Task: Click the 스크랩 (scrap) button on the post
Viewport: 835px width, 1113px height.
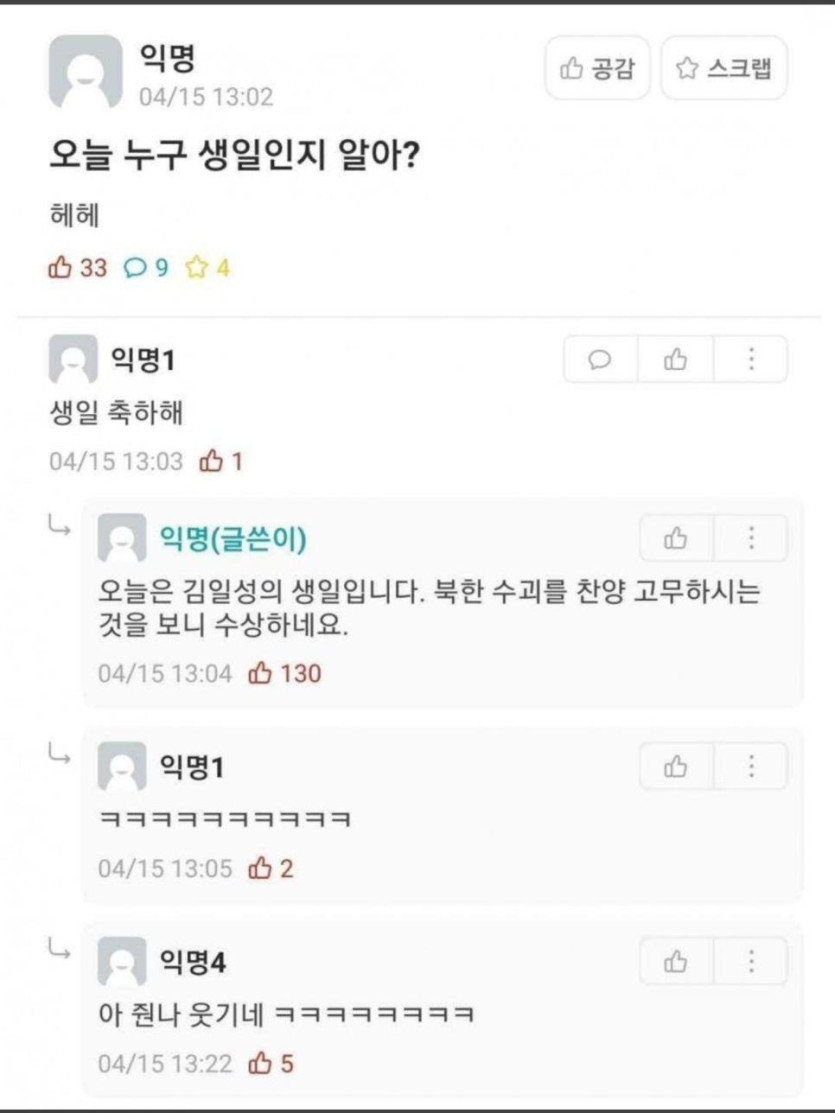Action: [x=724, y=68]
